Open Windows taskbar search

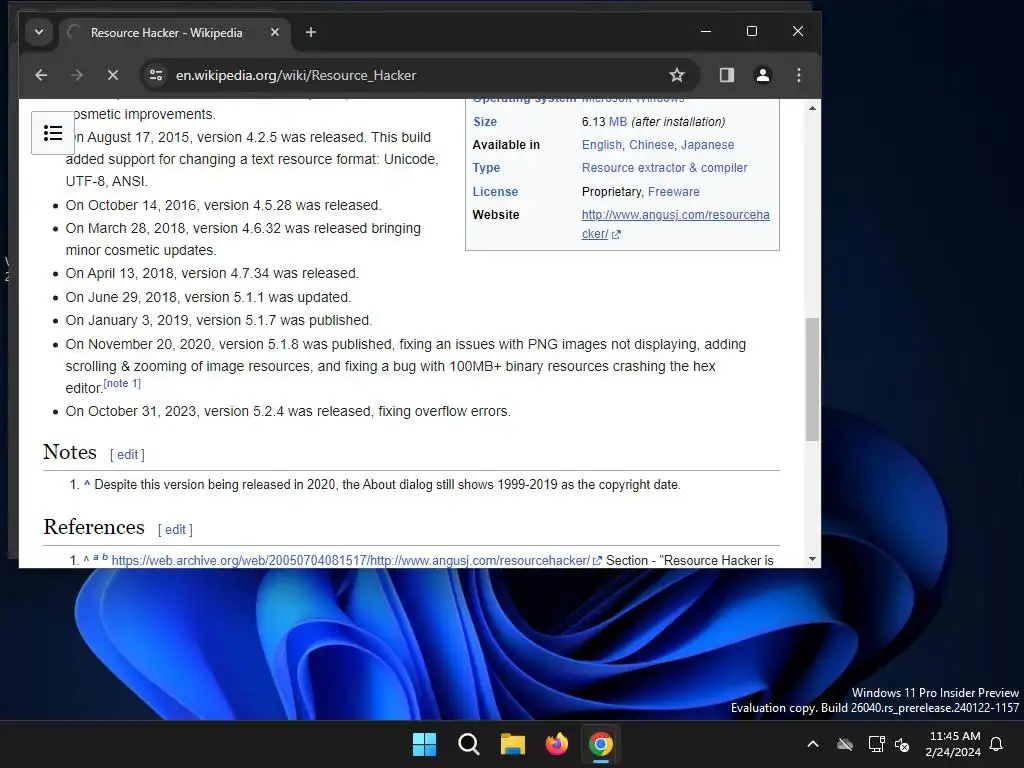tap(469, 744)
